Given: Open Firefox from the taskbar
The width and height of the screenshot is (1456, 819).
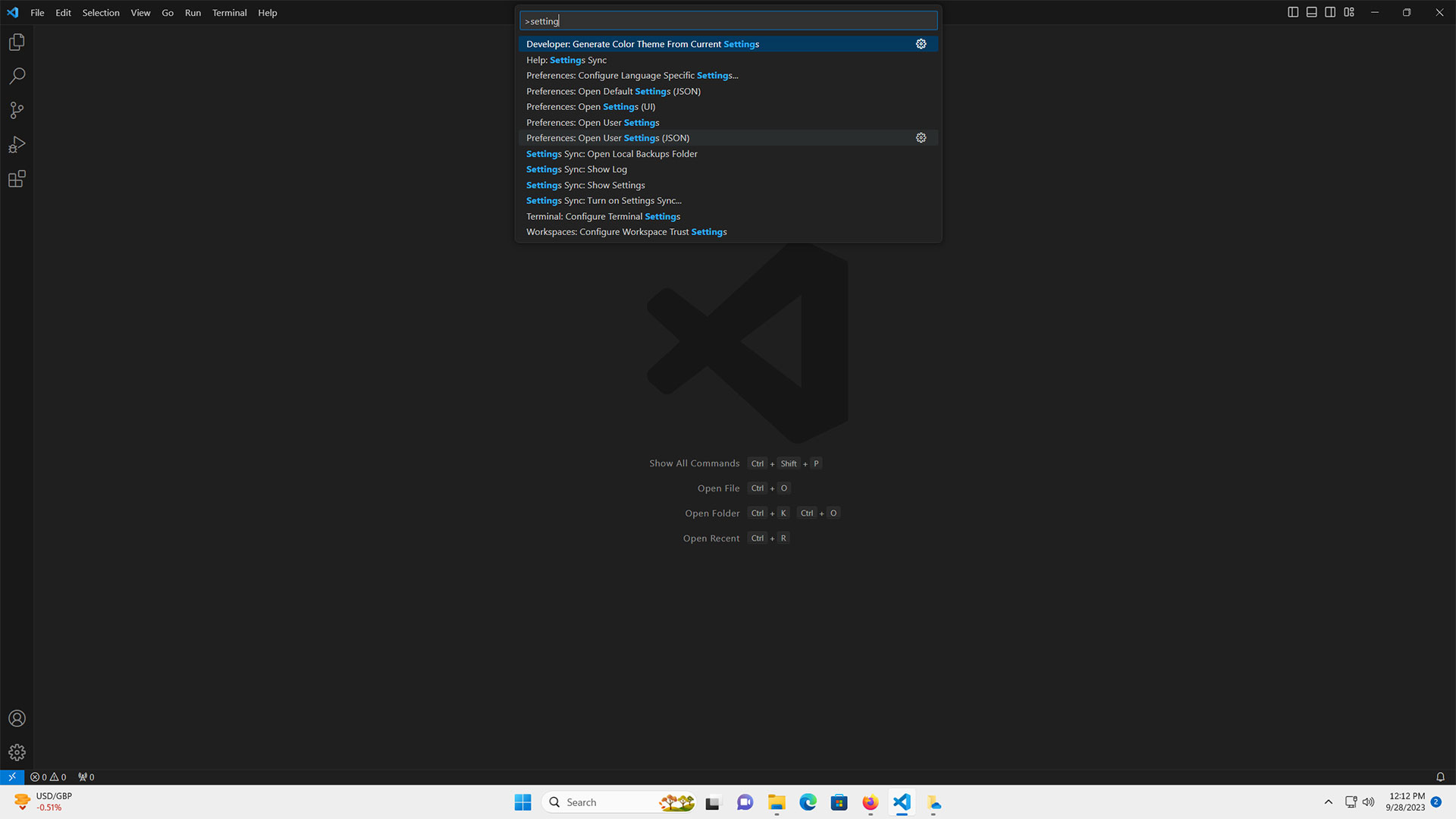Looking at the screenshot, I should 870,802.
